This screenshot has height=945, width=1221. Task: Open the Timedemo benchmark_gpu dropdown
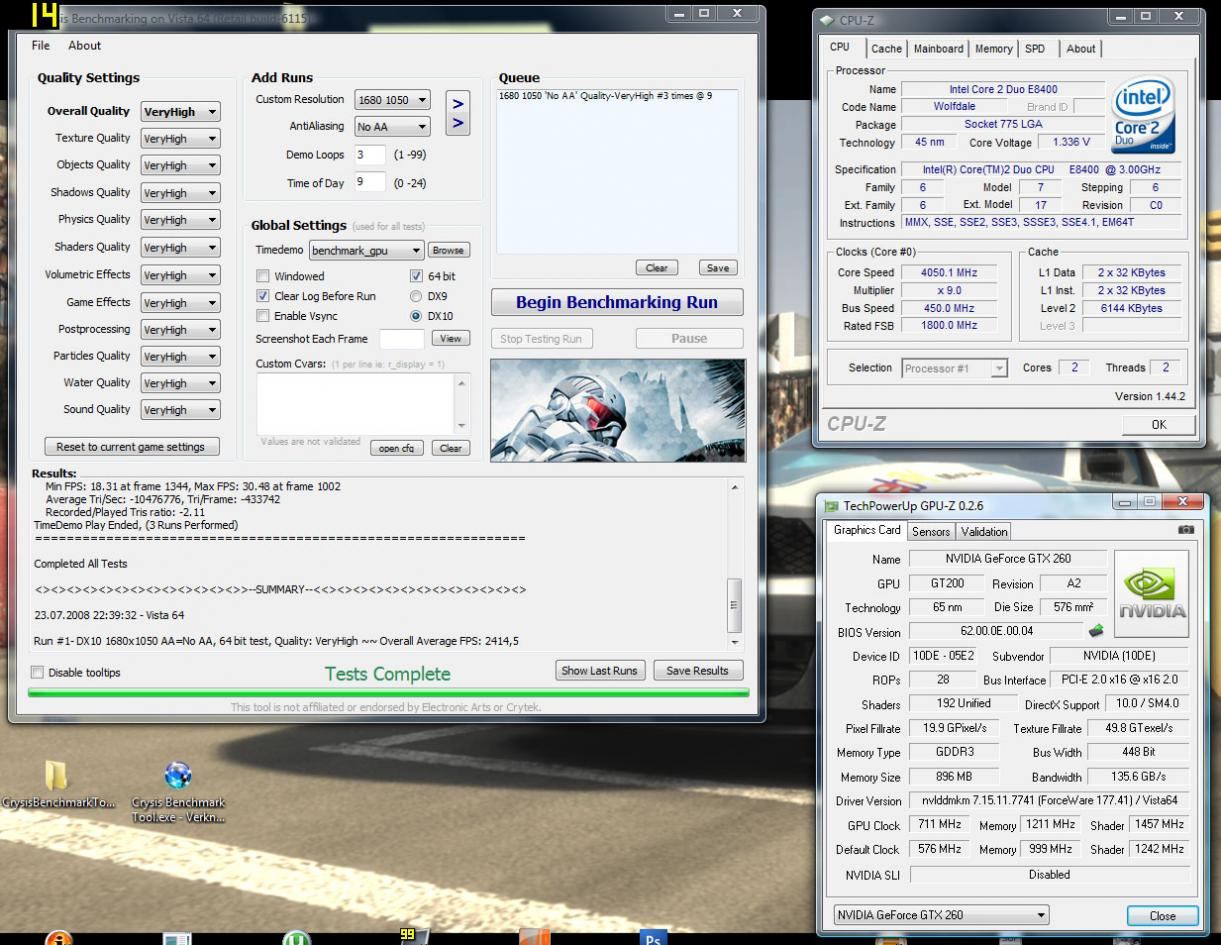coord(366,250)
